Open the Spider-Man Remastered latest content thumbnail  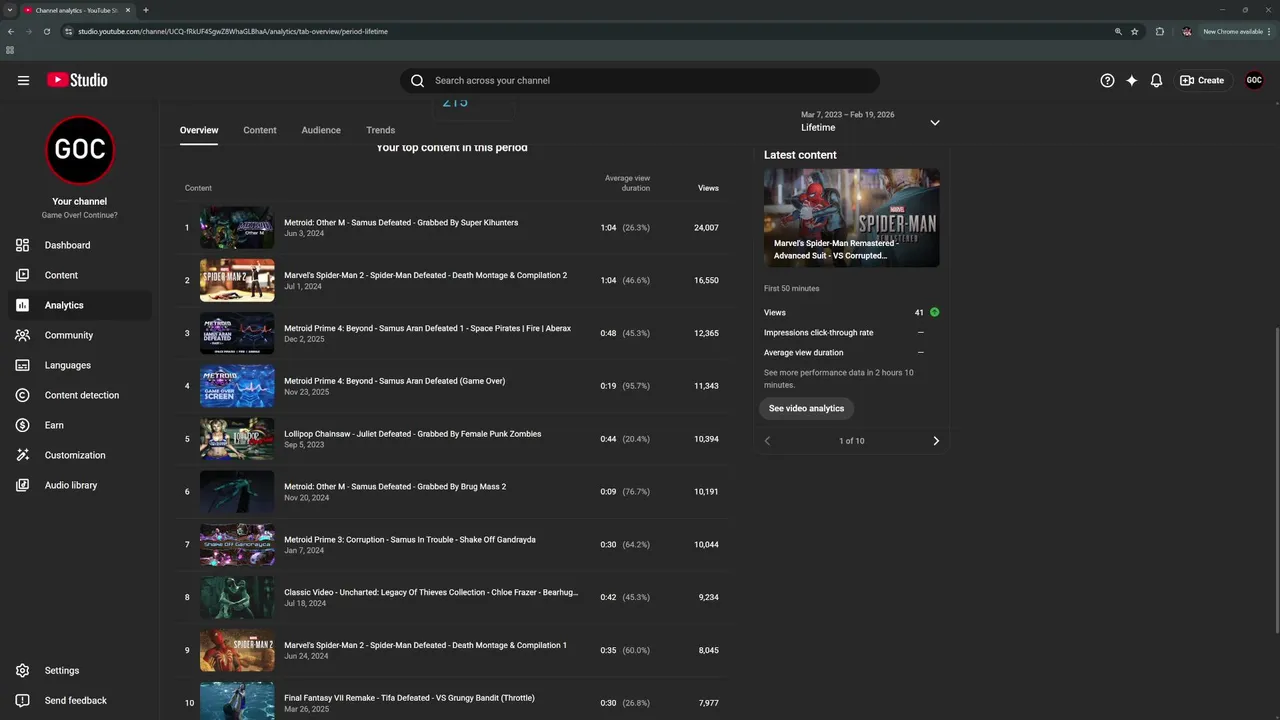[x=852, y=218]
